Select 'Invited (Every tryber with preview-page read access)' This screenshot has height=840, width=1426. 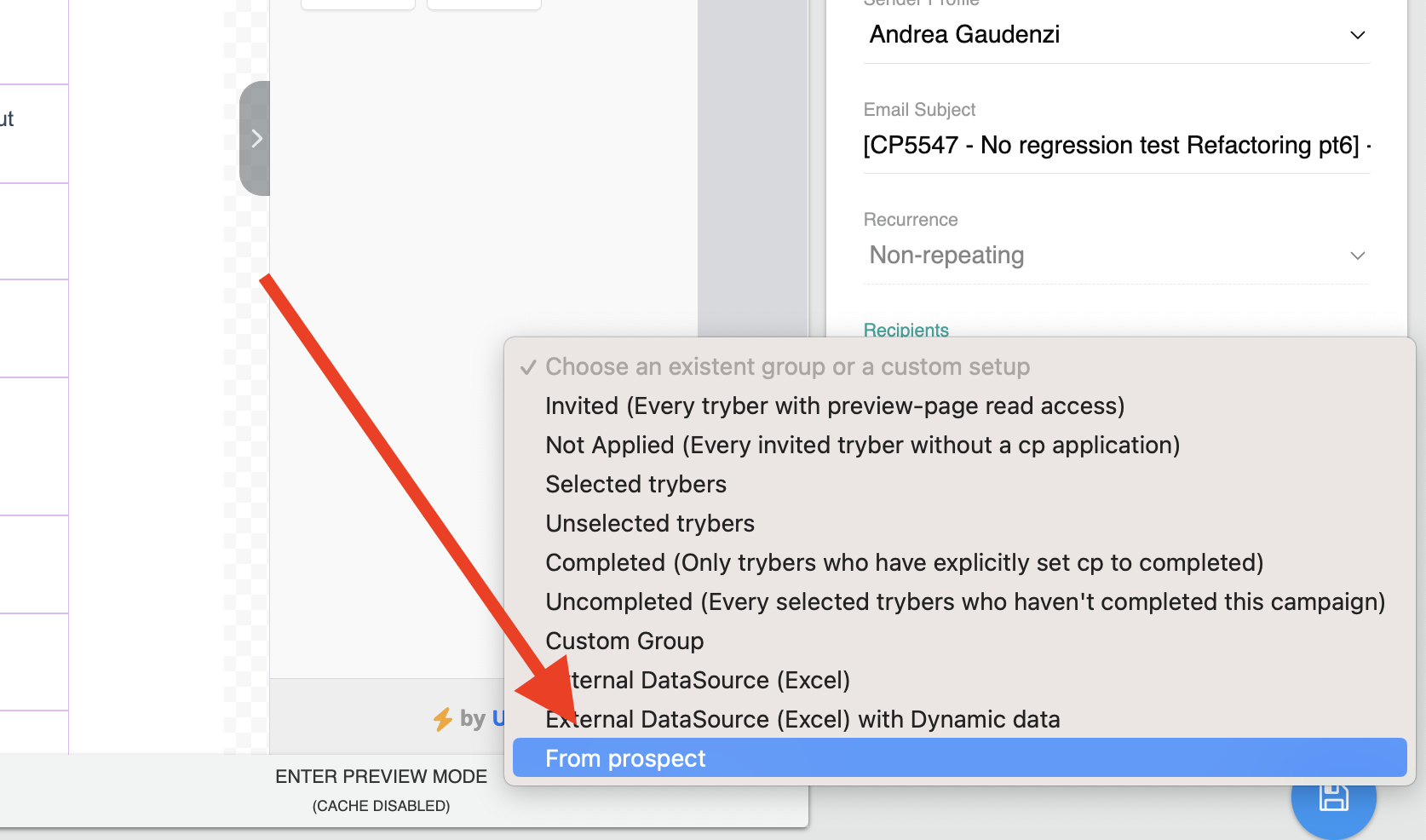[x=959, y=406]
